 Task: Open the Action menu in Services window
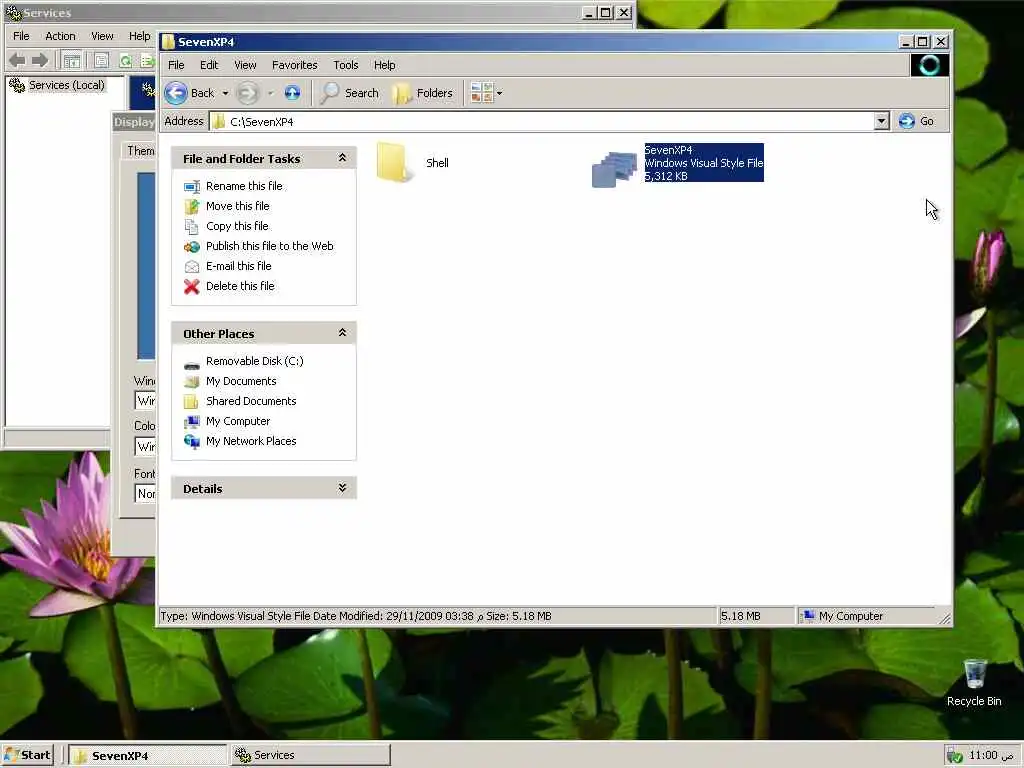coord(60,36)
